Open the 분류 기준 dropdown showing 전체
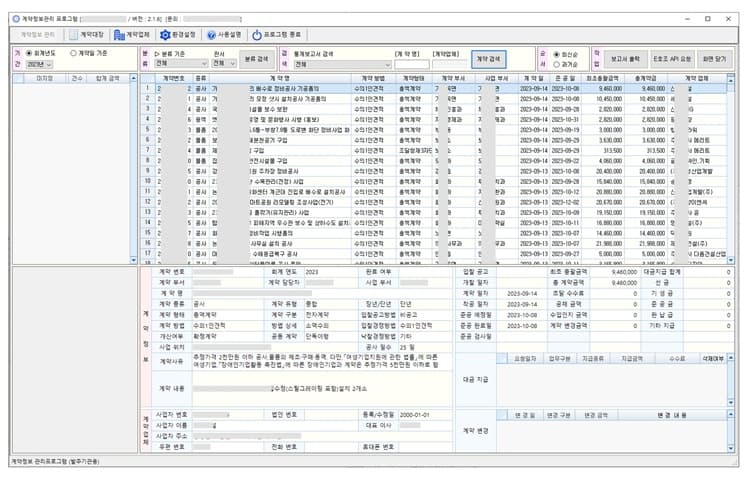The image size is (749, 481). click(181, 63)
